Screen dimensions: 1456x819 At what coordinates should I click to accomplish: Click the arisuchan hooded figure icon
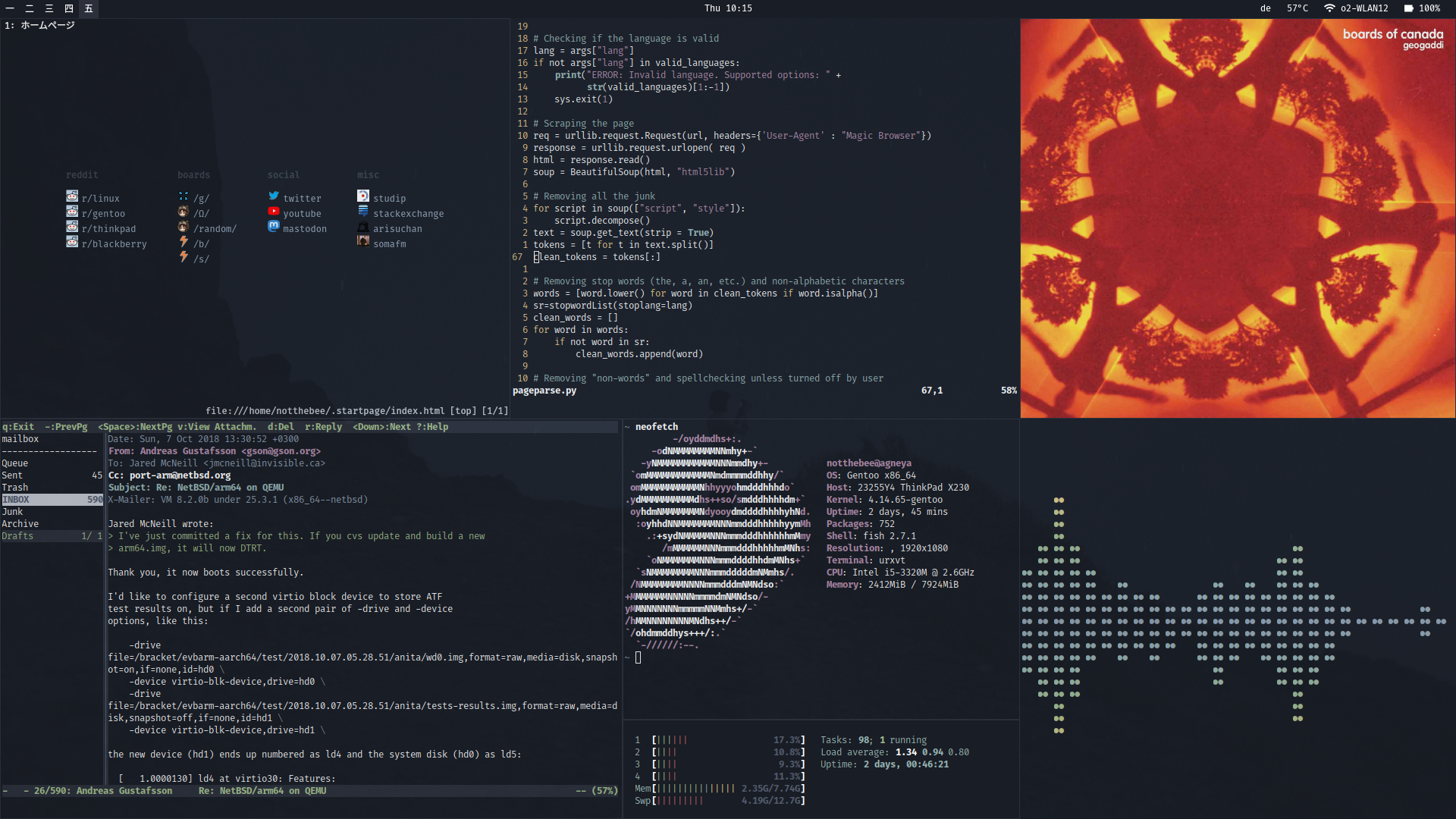[363, 227]
